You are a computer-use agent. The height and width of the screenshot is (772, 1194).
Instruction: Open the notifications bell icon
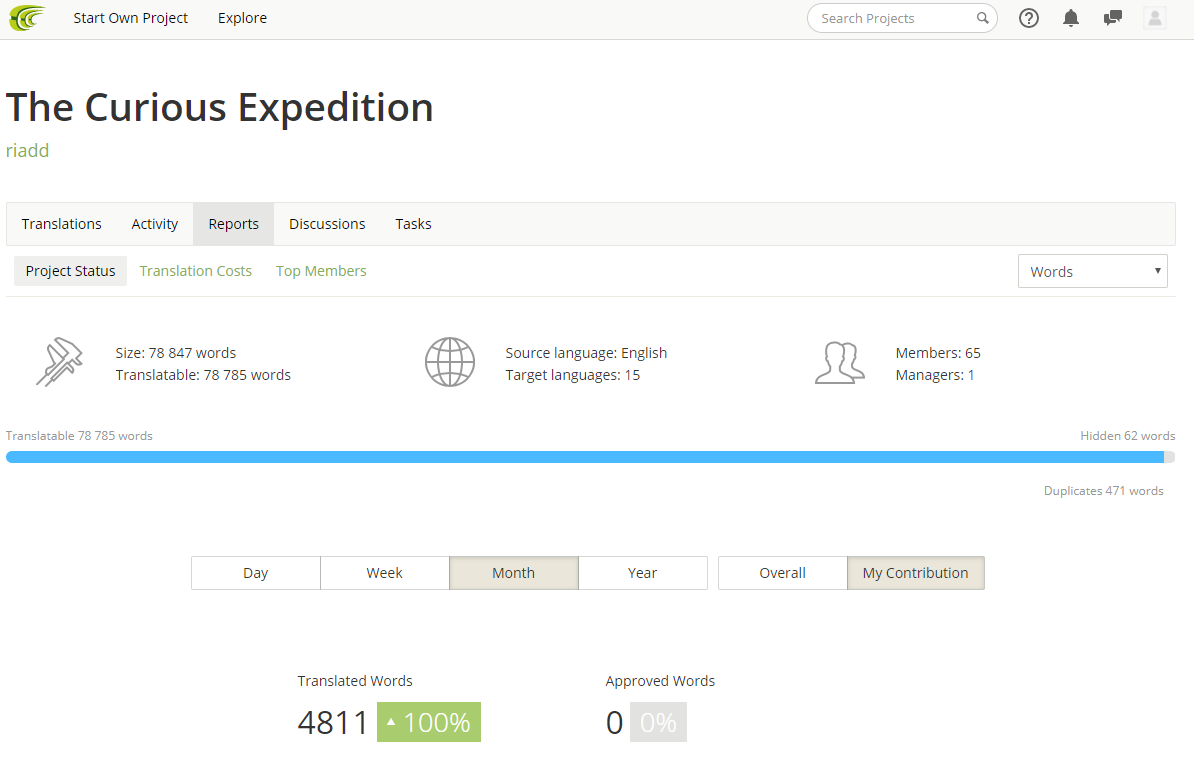(x=1071, y=18)
